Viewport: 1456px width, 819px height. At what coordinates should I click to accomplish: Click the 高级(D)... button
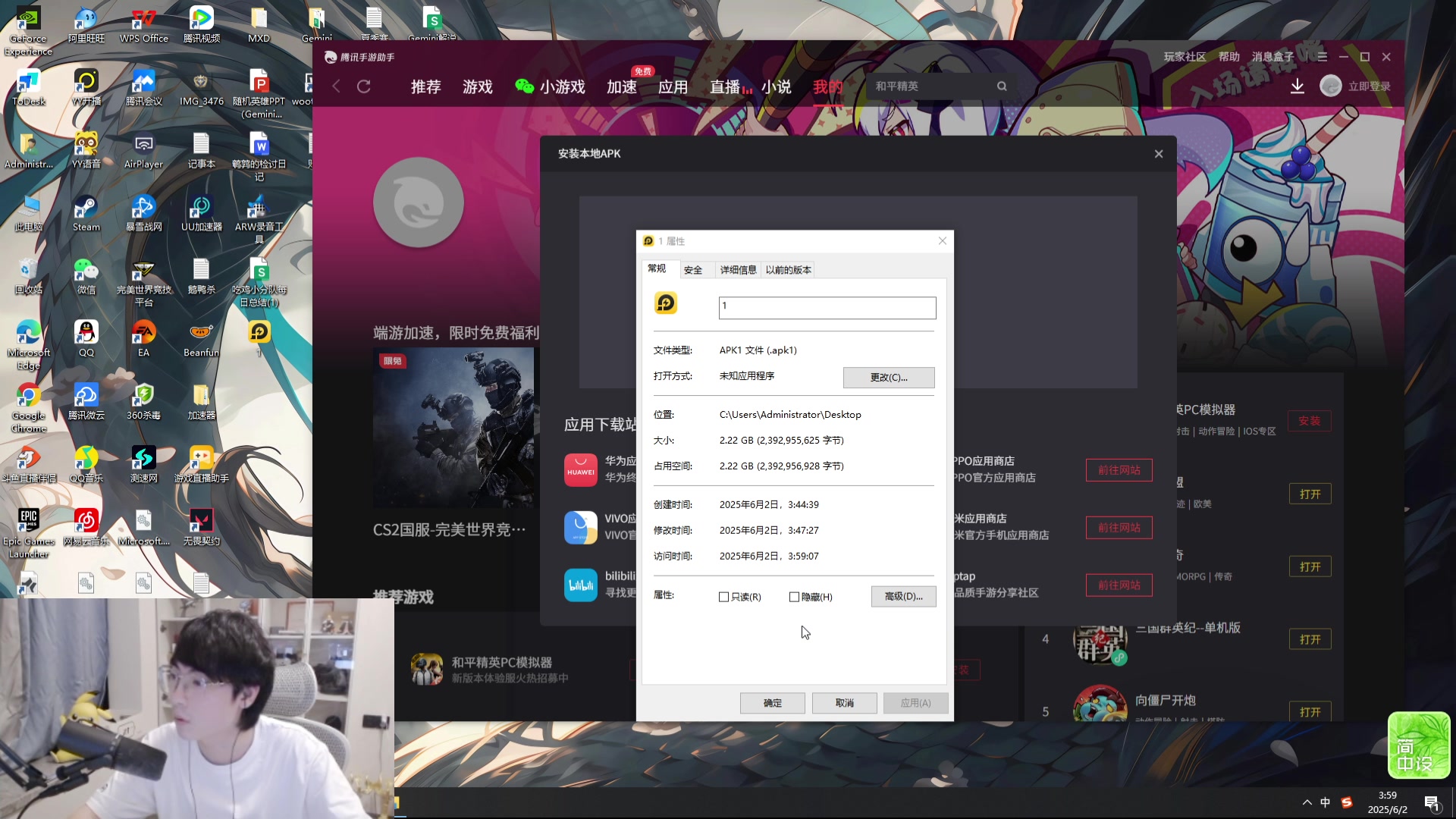tap(903, 597)
